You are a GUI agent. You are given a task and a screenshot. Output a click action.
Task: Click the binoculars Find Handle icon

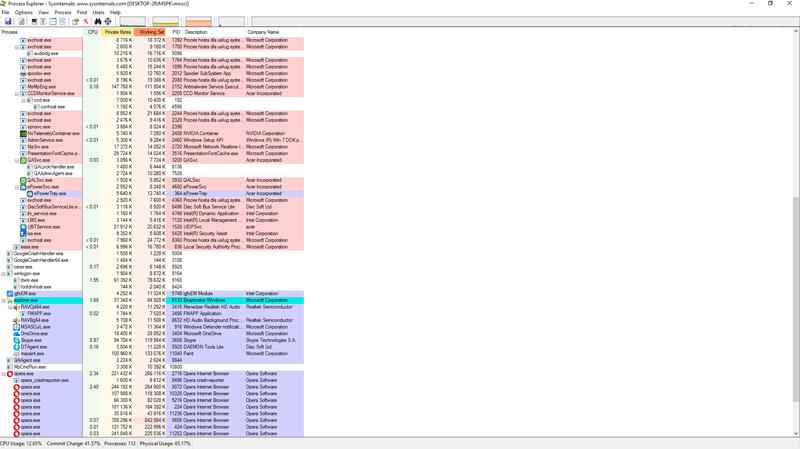(98, 21)
